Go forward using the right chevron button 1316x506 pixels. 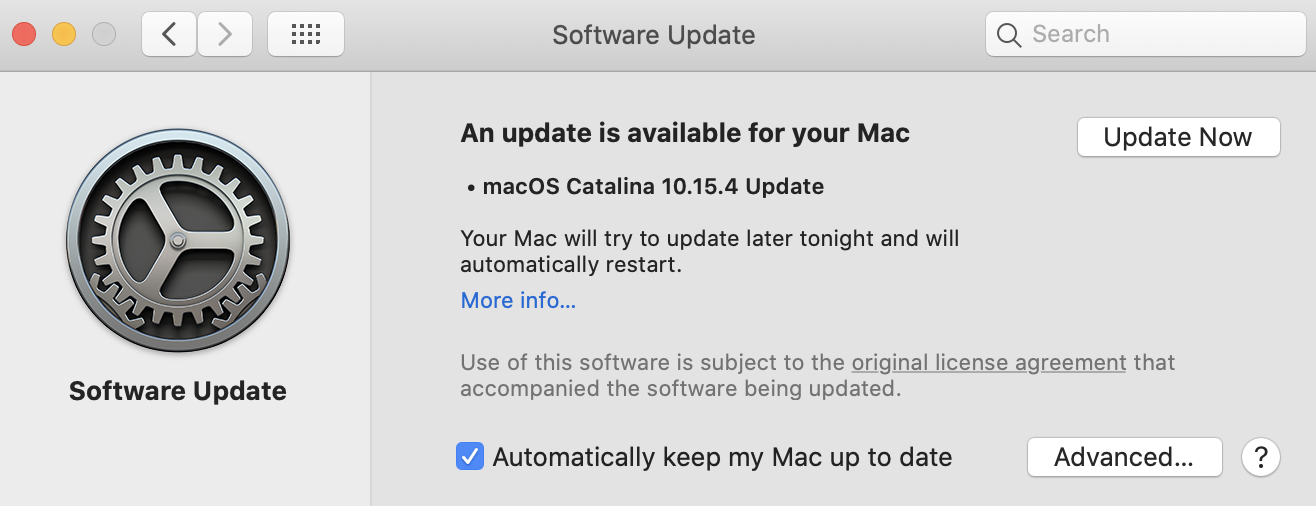point(225,34)
